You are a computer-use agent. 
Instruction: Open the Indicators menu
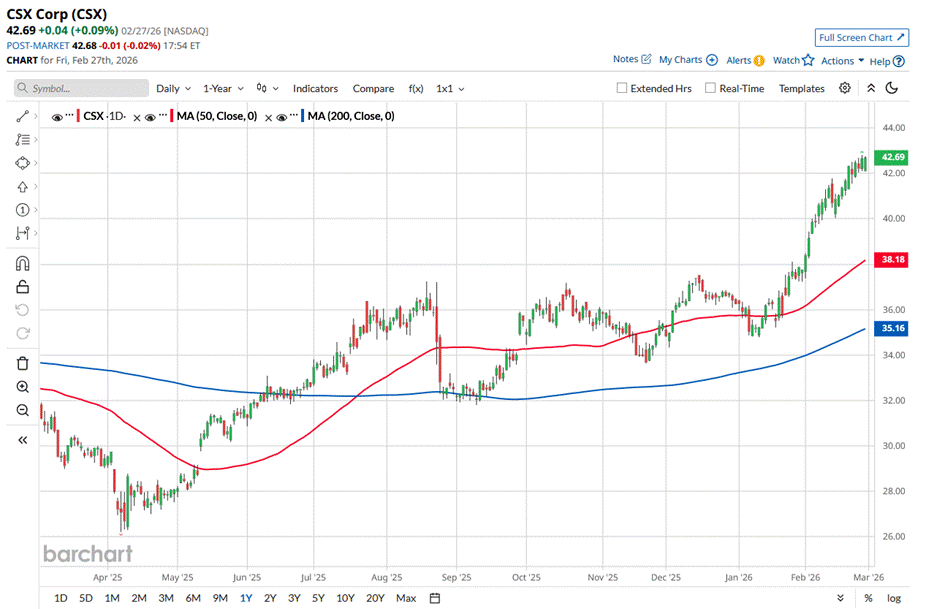coord(315,88)
